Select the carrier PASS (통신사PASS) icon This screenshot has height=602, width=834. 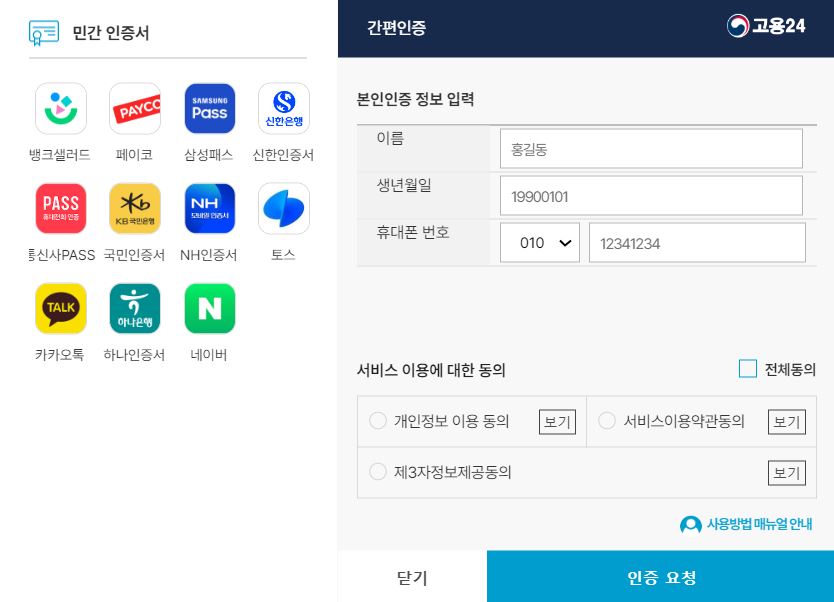[x=61, y=208]
